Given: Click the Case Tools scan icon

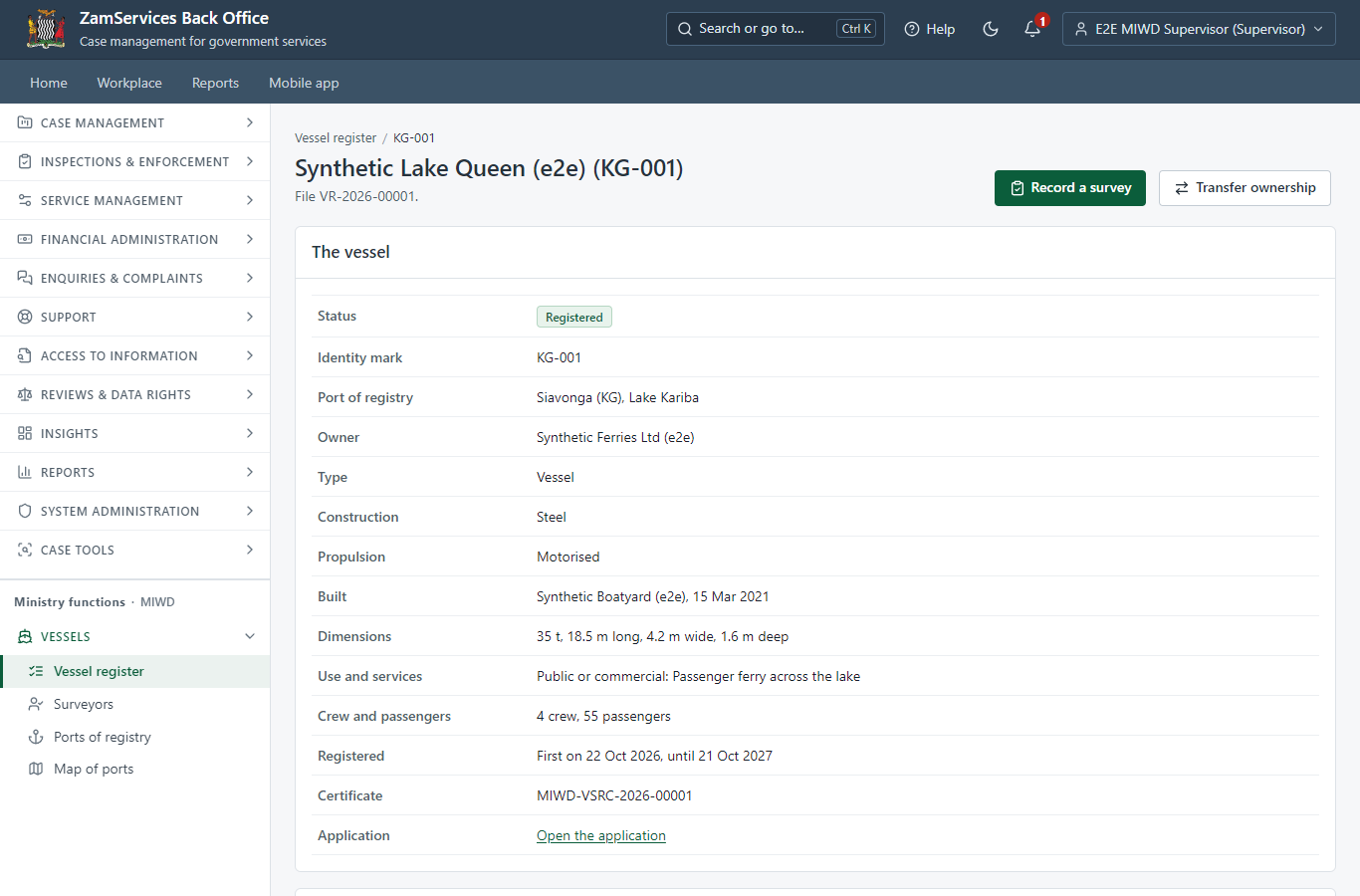Looking at the screenshot, I should point(25,550).
